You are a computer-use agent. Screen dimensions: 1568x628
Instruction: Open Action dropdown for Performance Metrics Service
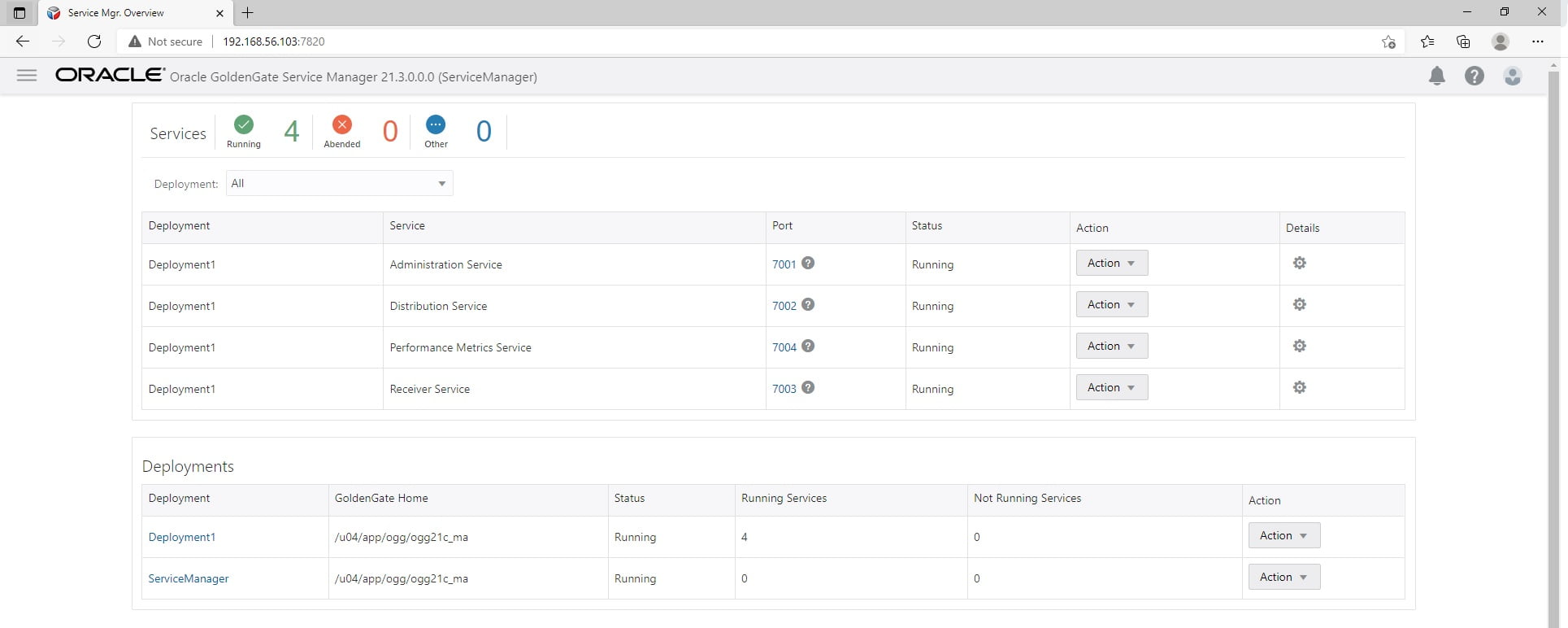pyautogui.click(x=1112, y=346)
